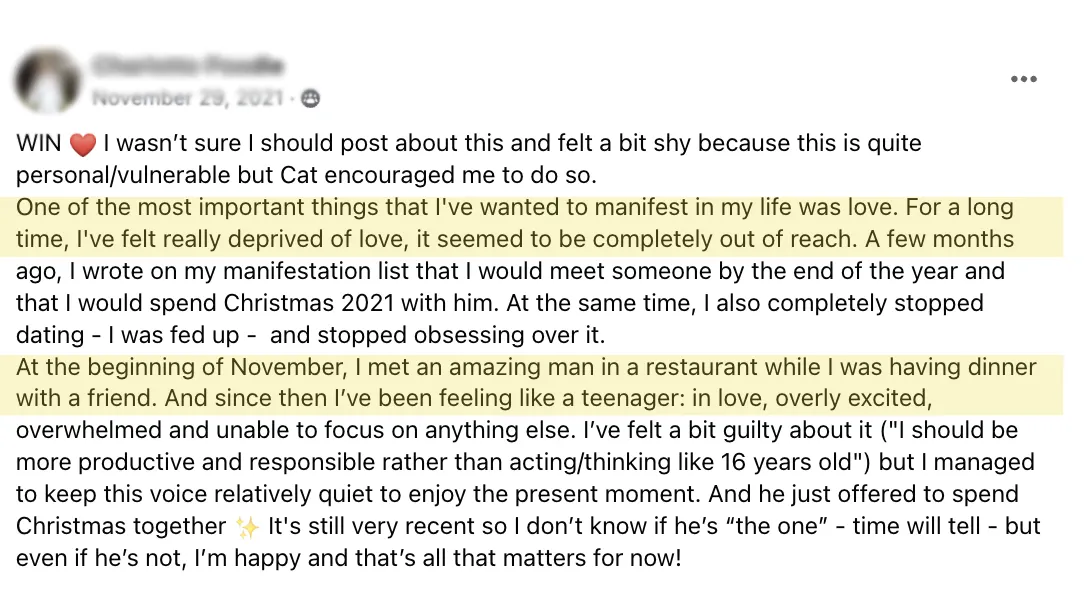This screenshot has width=1086, height=606.
Task: Open the blurred author name link
Action: click(x=188, y=66)
